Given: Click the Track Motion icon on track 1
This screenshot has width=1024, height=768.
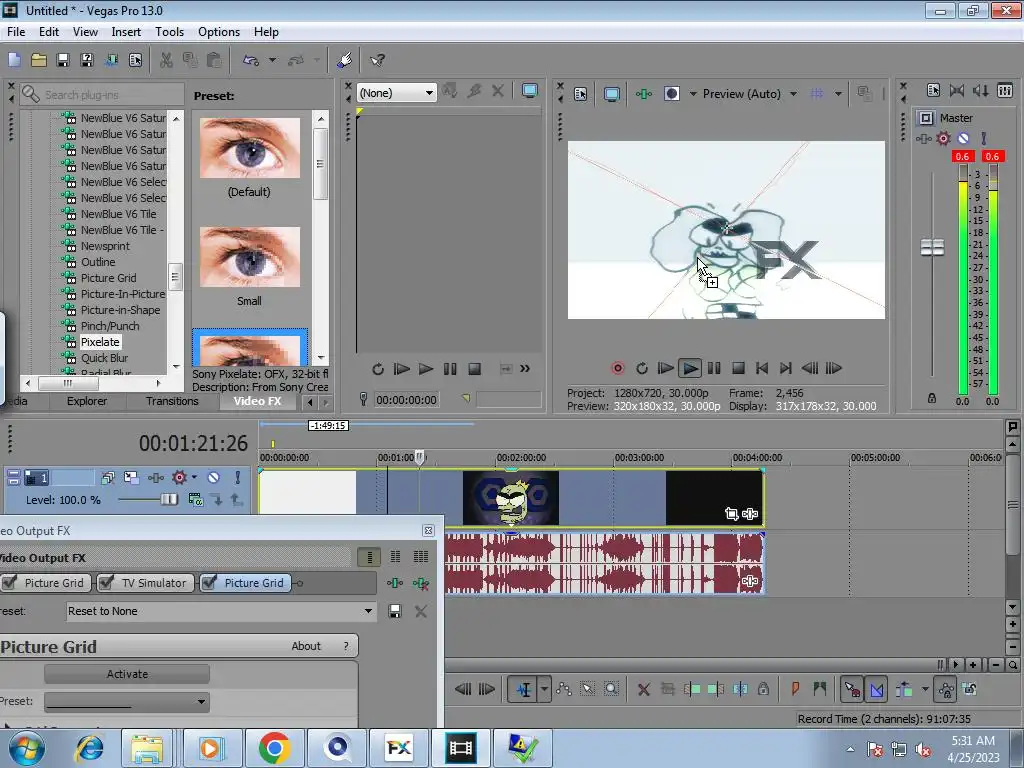Looking at the screenshot, I should pos(131,477).
